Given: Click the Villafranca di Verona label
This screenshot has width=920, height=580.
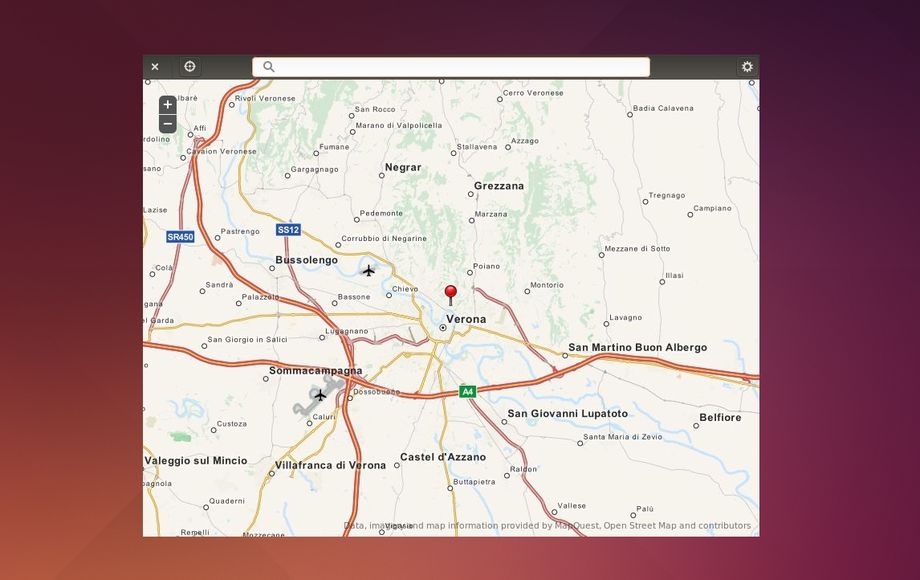Looking at the screenshot, I should (x=330, y=465).
